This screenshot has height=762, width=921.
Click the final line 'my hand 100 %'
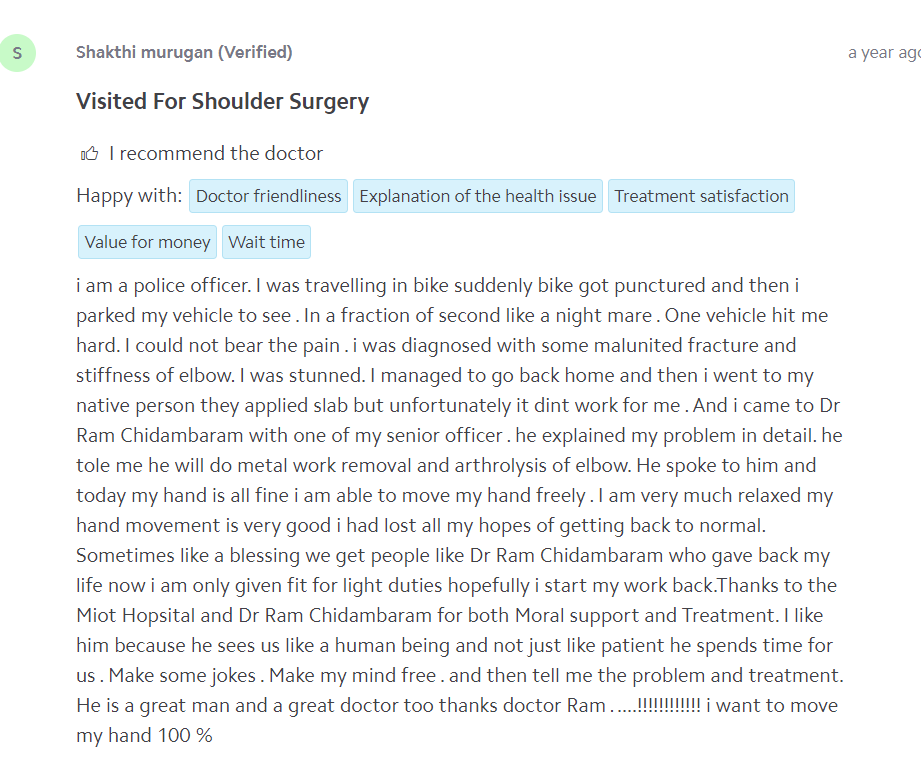click(144, 736)
